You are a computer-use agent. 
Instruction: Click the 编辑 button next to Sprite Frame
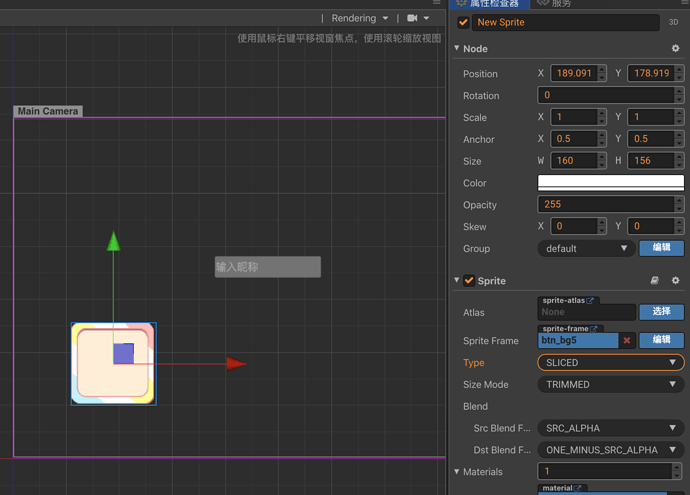coord(661,340)
